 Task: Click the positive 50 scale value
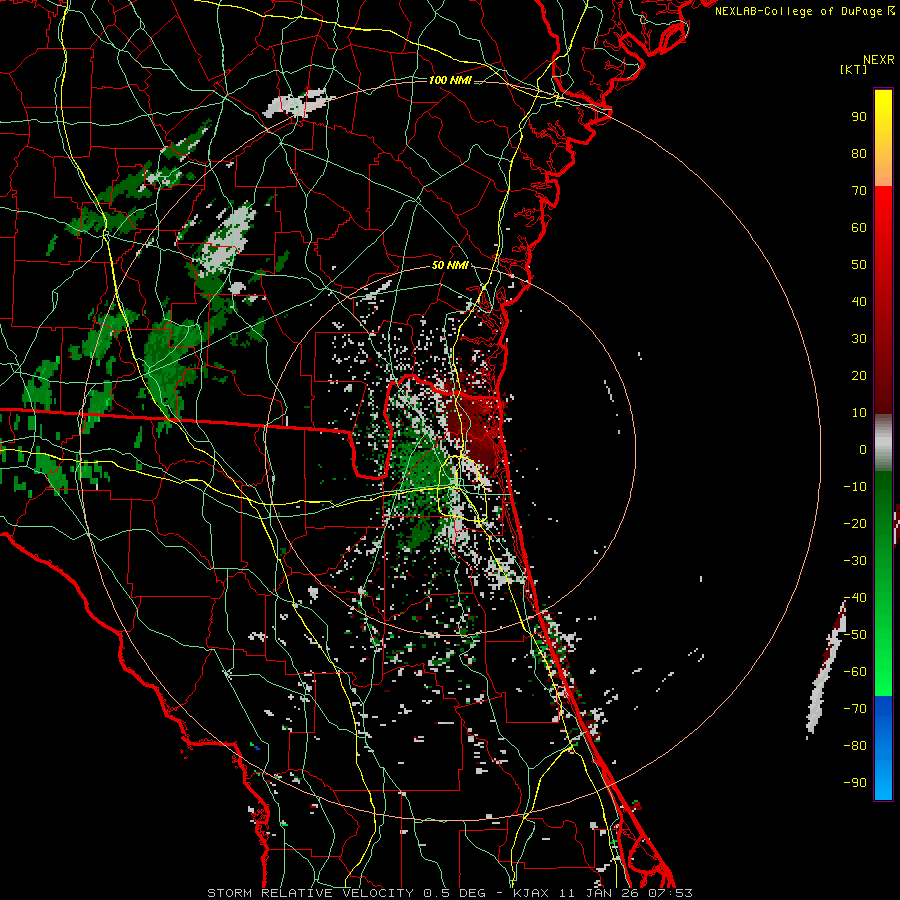coord(859,265)
